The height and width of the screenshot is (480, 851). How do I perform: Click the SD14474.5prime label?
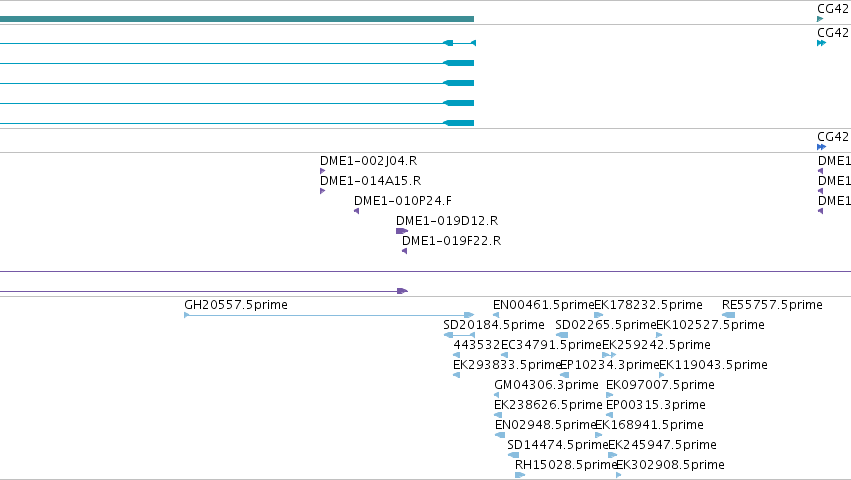[x=558, y=445]
